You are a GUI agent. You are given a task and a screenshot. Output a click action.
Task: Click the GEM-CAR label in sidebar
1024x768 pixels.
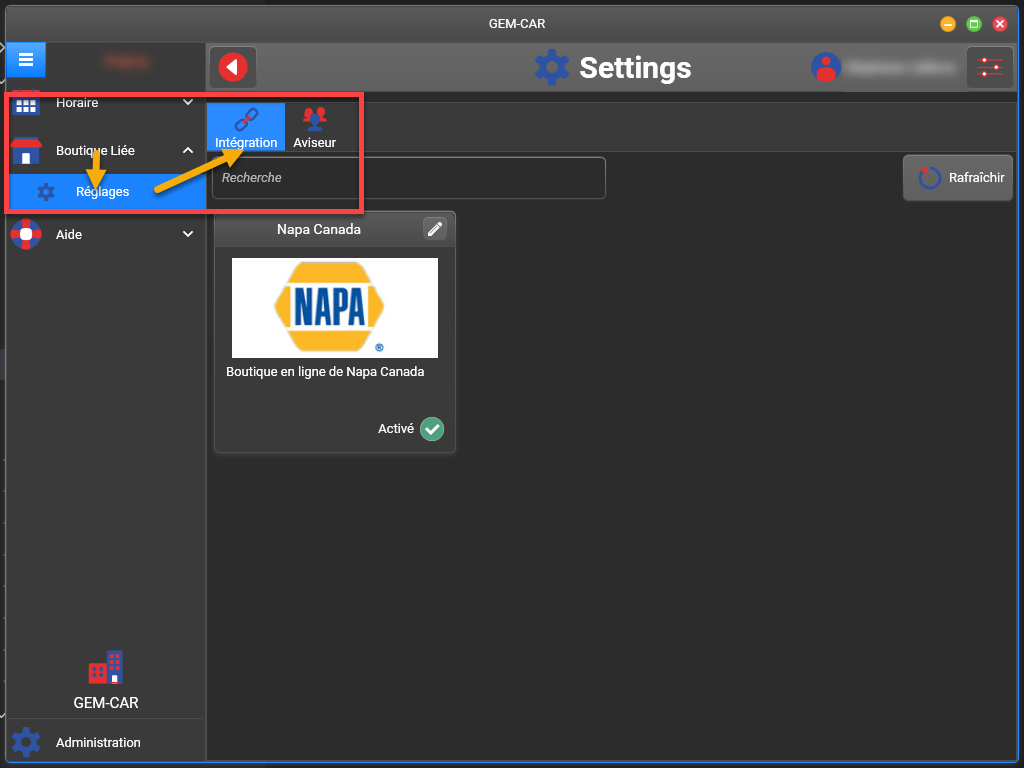click(x=106, y=703)
